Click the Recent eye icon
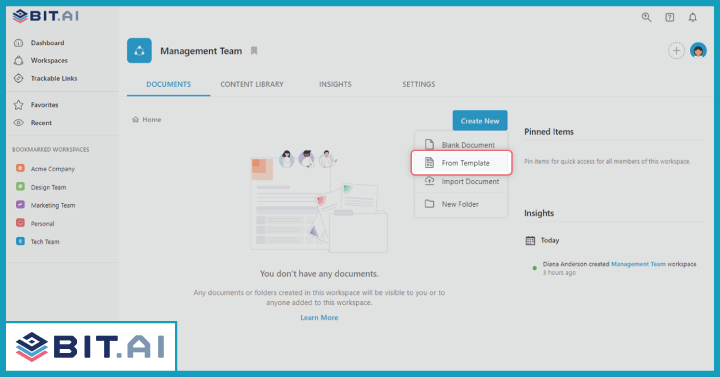 [x=18, y=123]
